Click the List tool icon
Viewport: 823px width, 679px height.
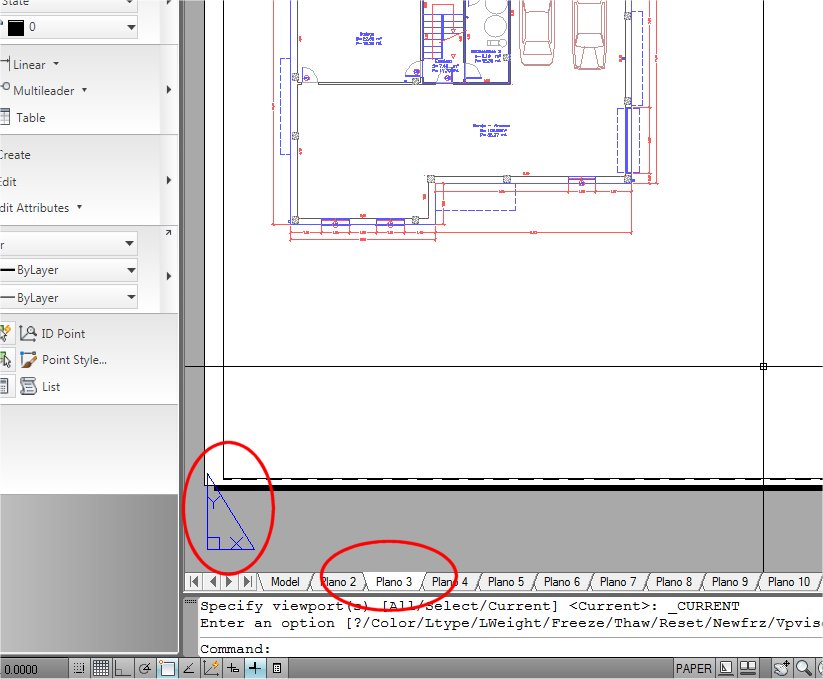[27, 386]
